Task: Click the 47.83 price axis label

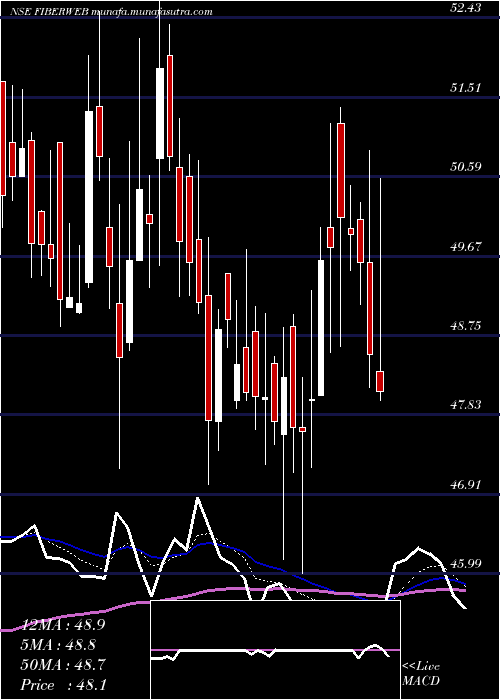Action: click(x=466, y=405)
